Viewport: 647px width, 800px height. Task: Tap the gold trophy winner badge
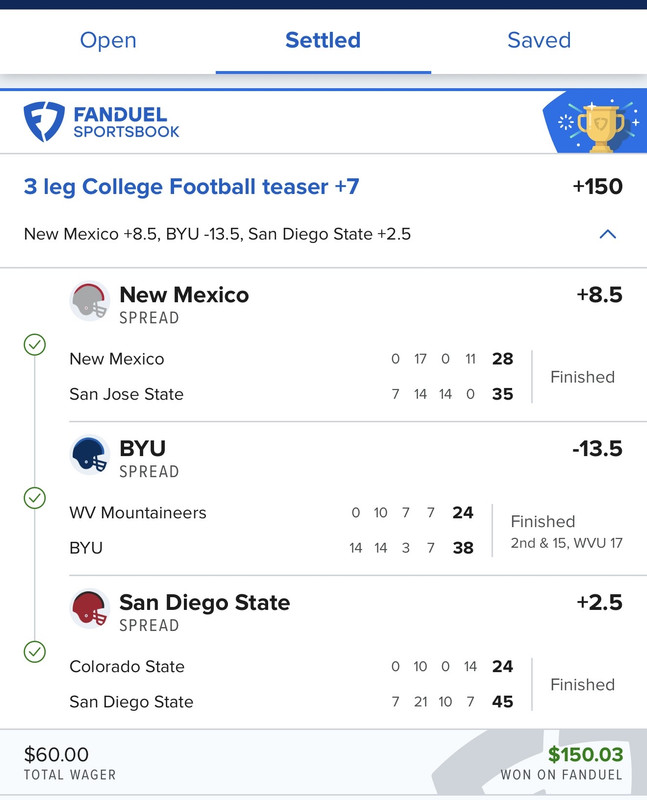click(601, 127)
